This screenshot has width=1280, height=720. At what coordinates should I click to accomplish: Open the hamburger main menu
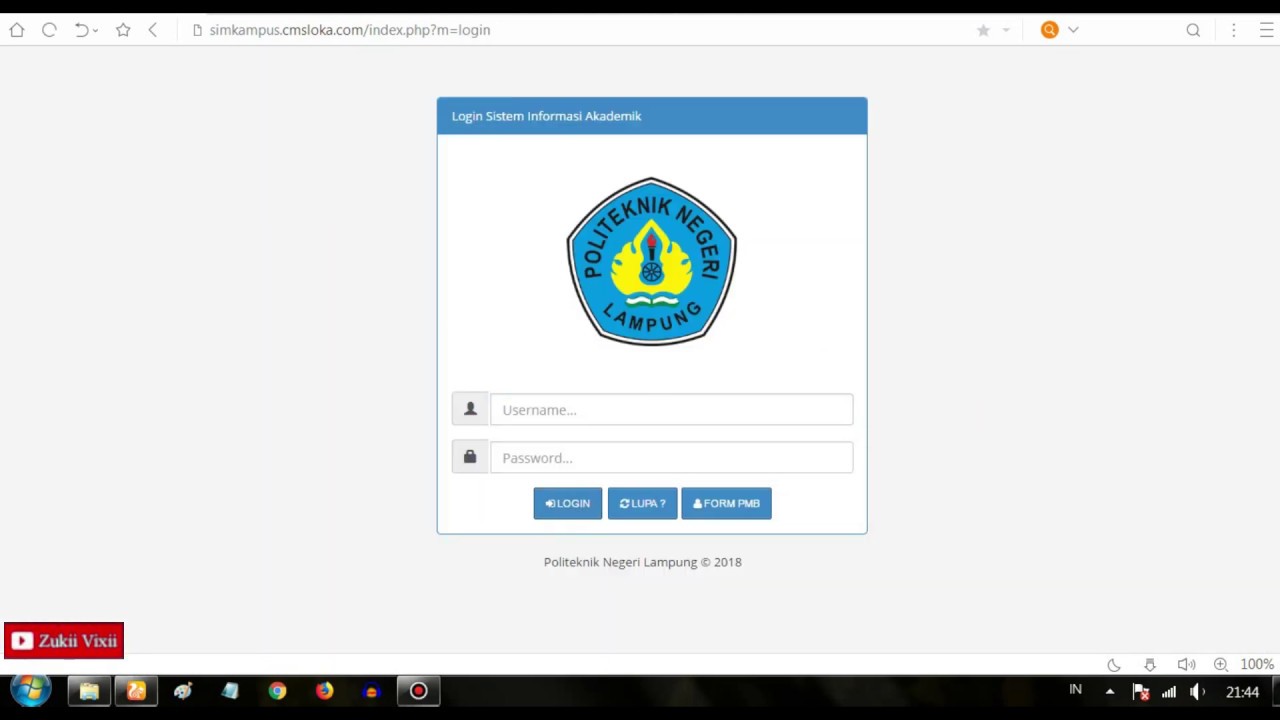click(1266, 30)
